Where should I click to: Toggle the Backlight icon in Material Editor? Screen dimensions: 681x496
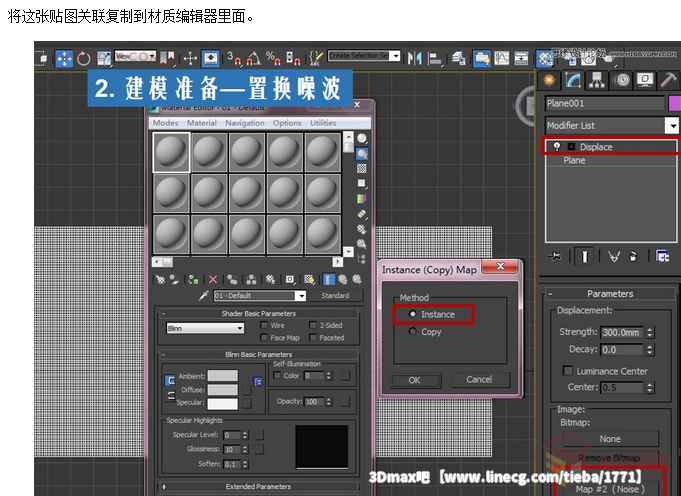pos(362,154)
